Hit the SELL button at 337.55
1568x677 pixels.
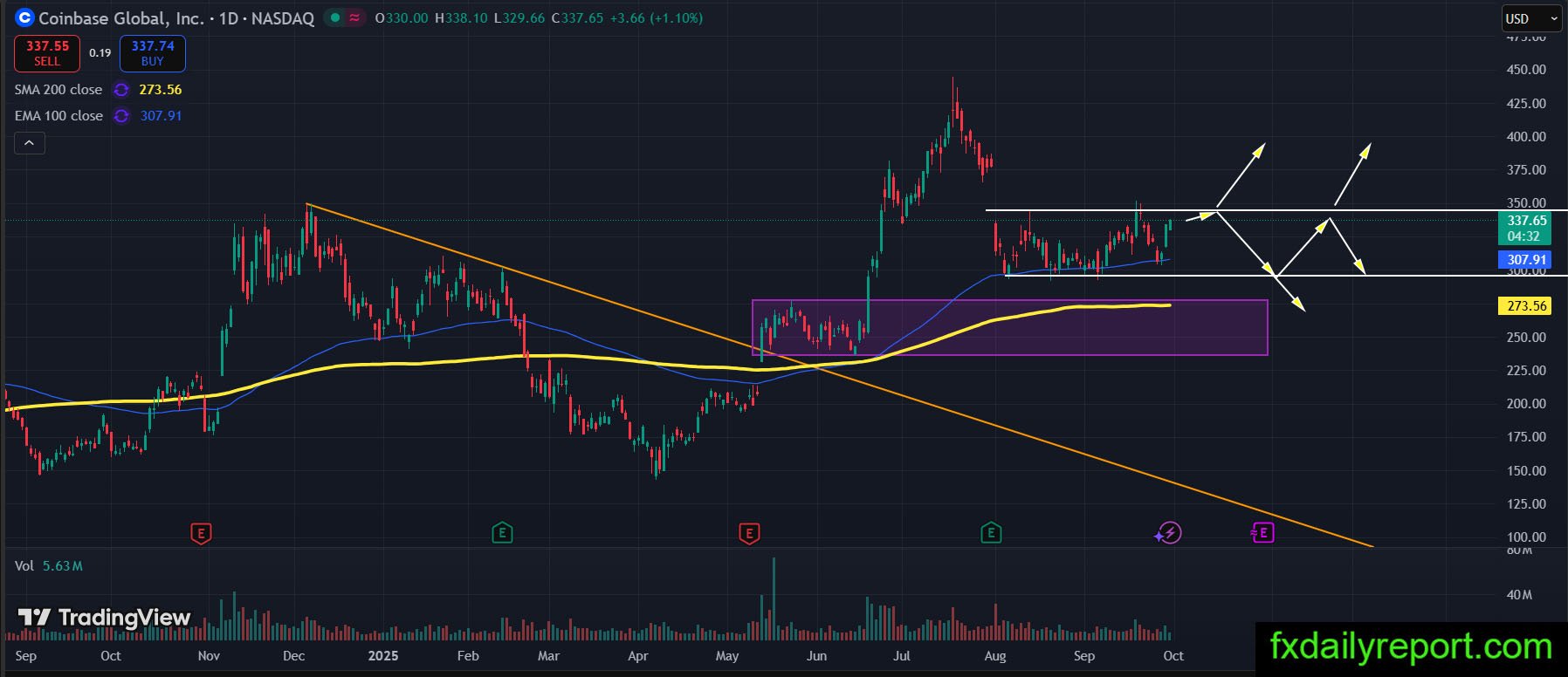[47, 53]
